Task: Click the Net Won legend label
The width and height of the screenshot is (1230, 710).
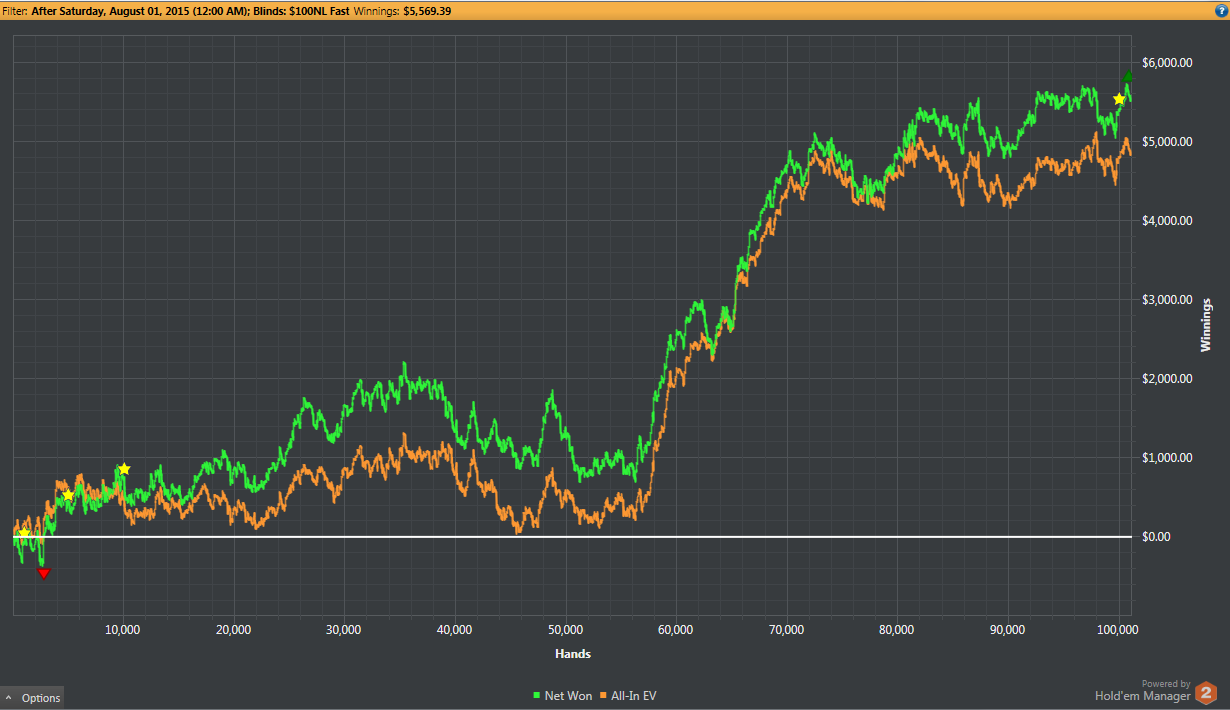Action: click(568, 696)
